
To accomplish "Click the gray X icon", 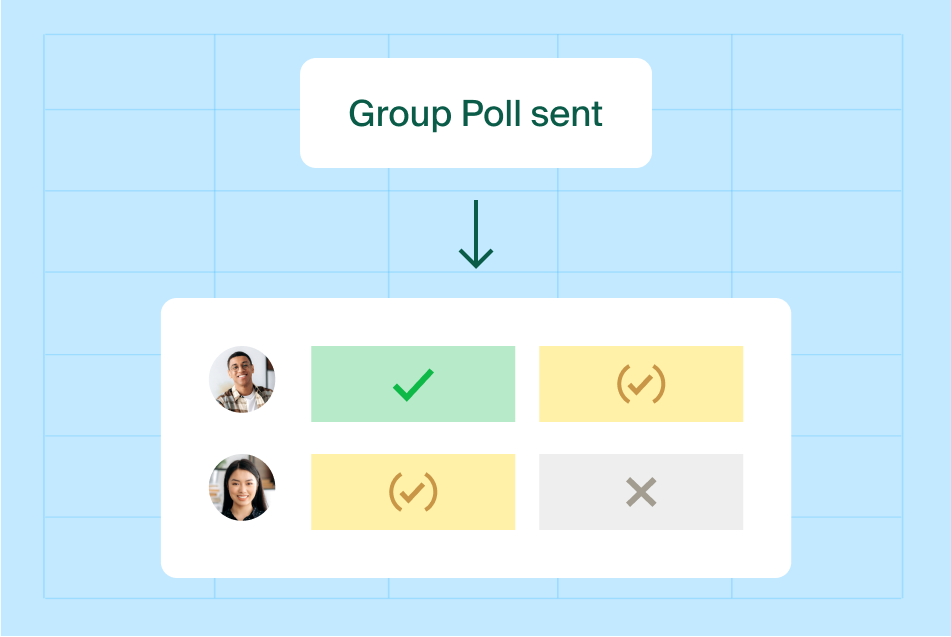I will (x=641, y=492).
